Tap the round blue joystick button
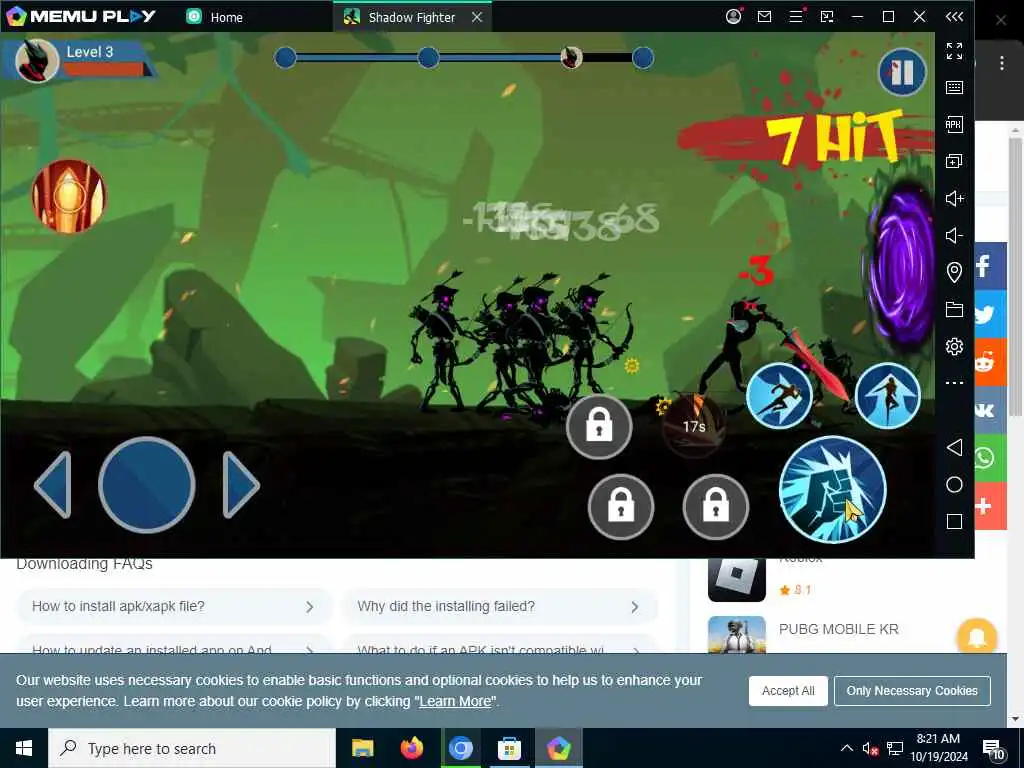1024x768 pixels. tap(147, 485)
